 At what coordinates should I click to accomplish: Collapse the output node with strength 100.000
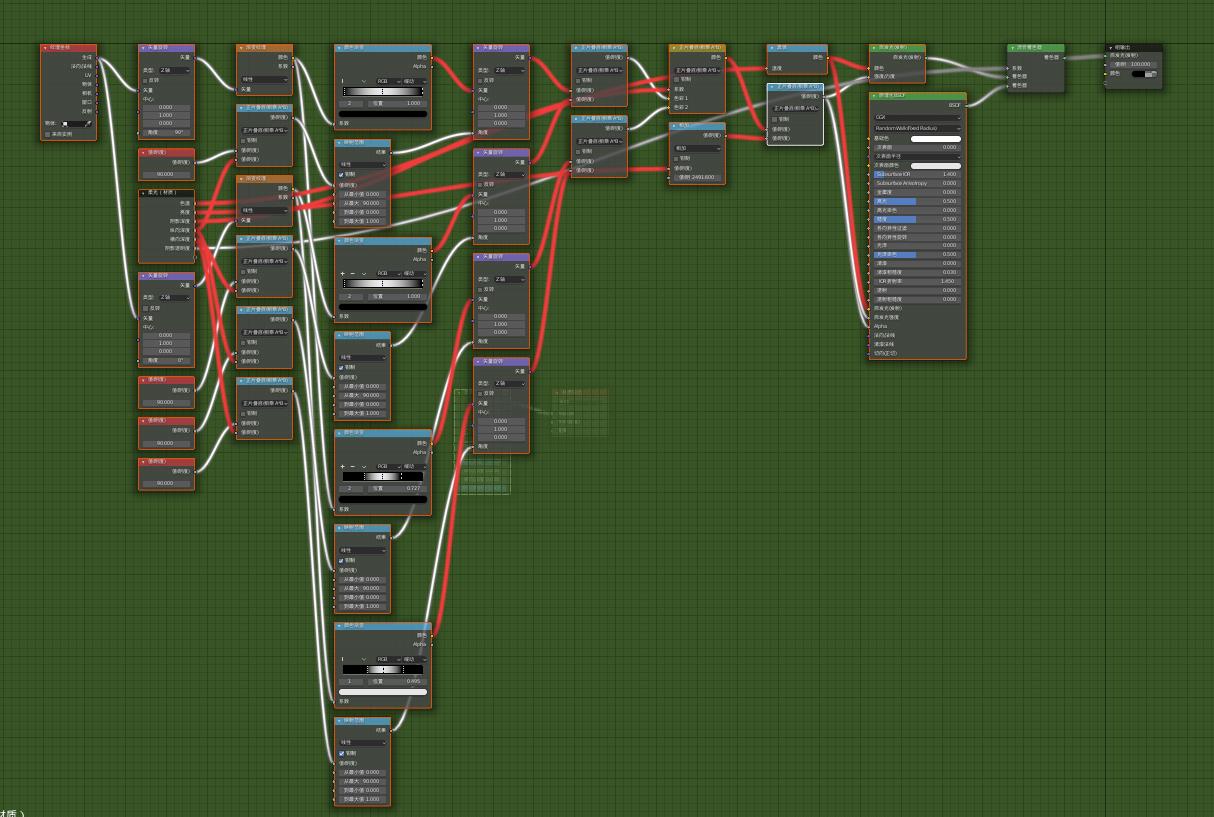pos(1111,47)
